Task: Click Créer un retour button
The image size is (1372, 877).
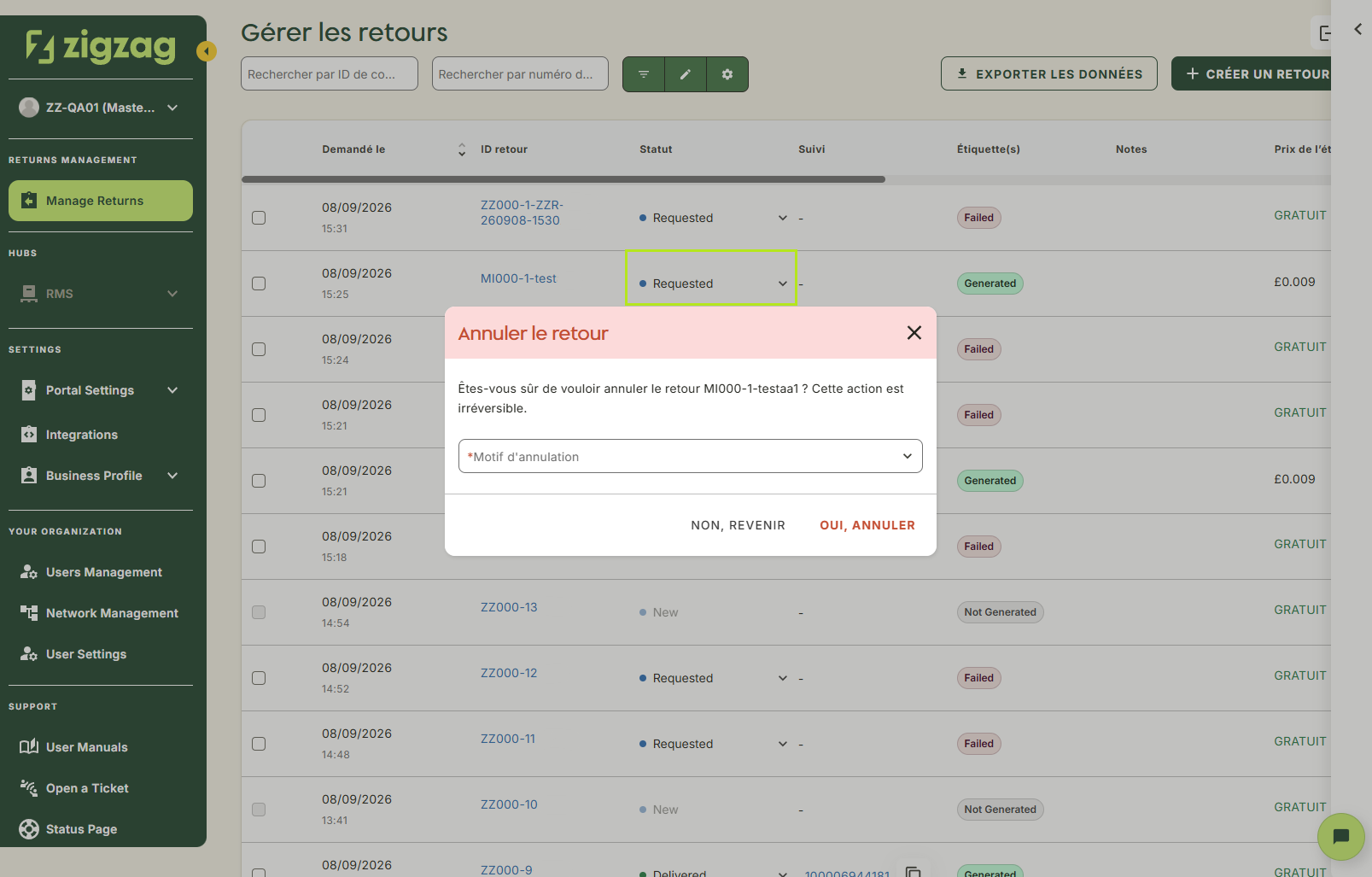Action: (x=1252, y=73)
